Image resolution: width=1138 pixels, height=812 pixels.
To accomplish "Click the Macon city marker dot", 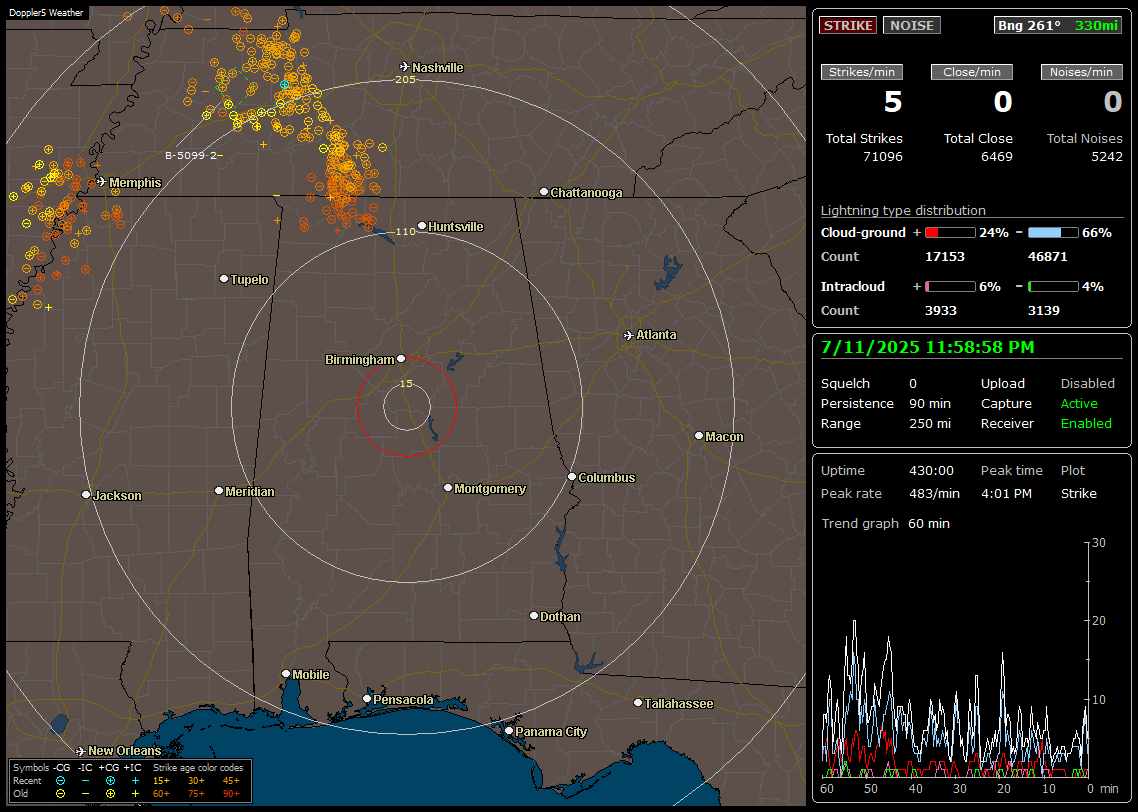I will point(699,436).
